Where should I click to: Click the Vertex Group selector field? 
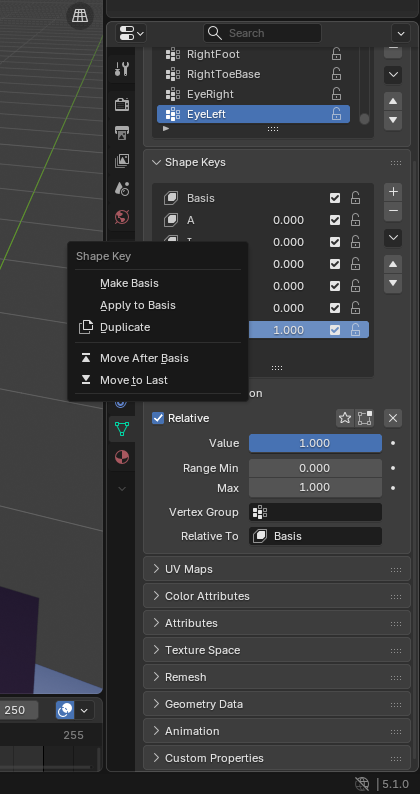(x=315, y=512)
